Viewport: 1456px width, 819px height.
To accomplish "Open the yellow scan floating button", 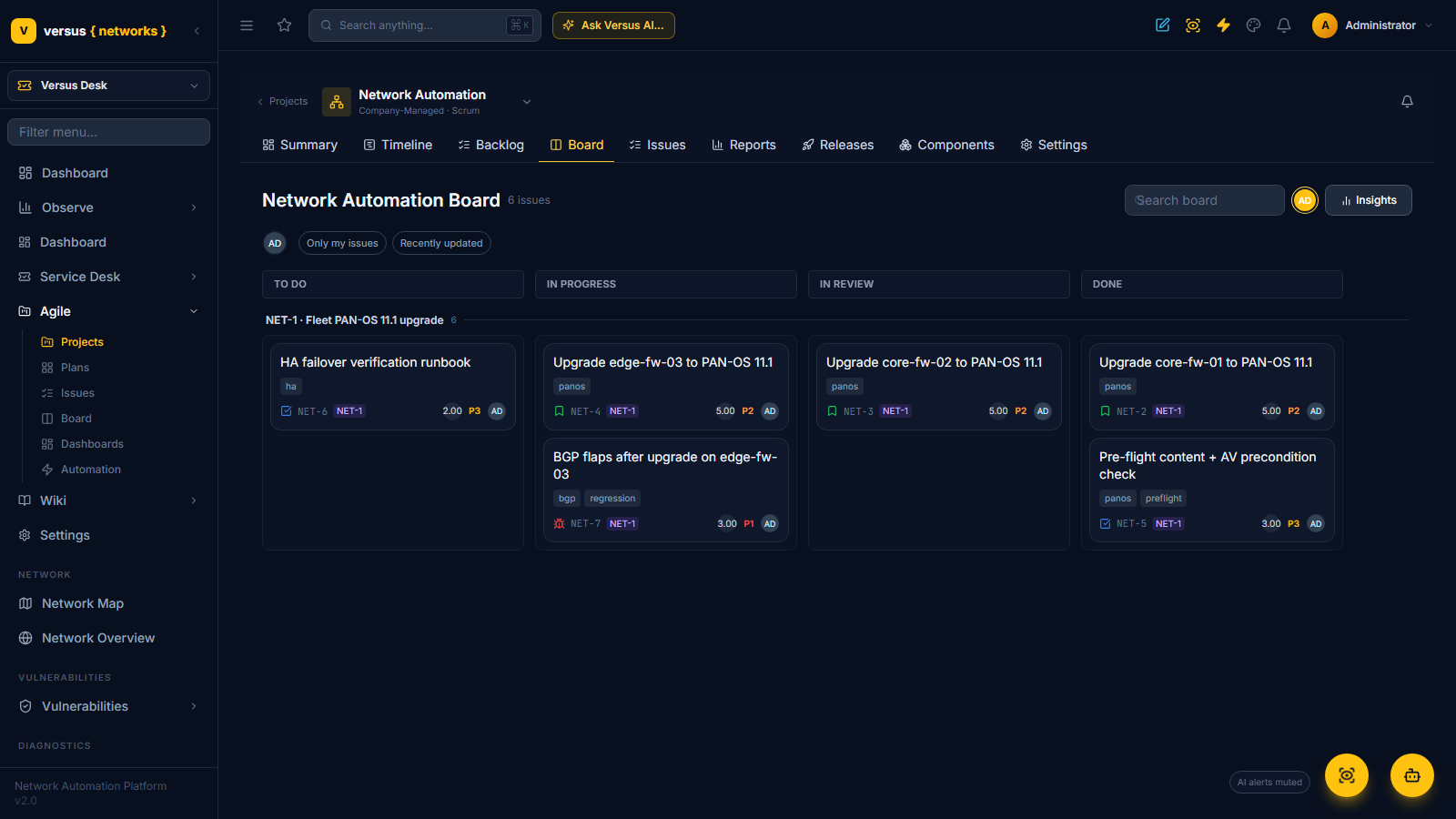I will pyautogui.click(x=1347, y=775).
